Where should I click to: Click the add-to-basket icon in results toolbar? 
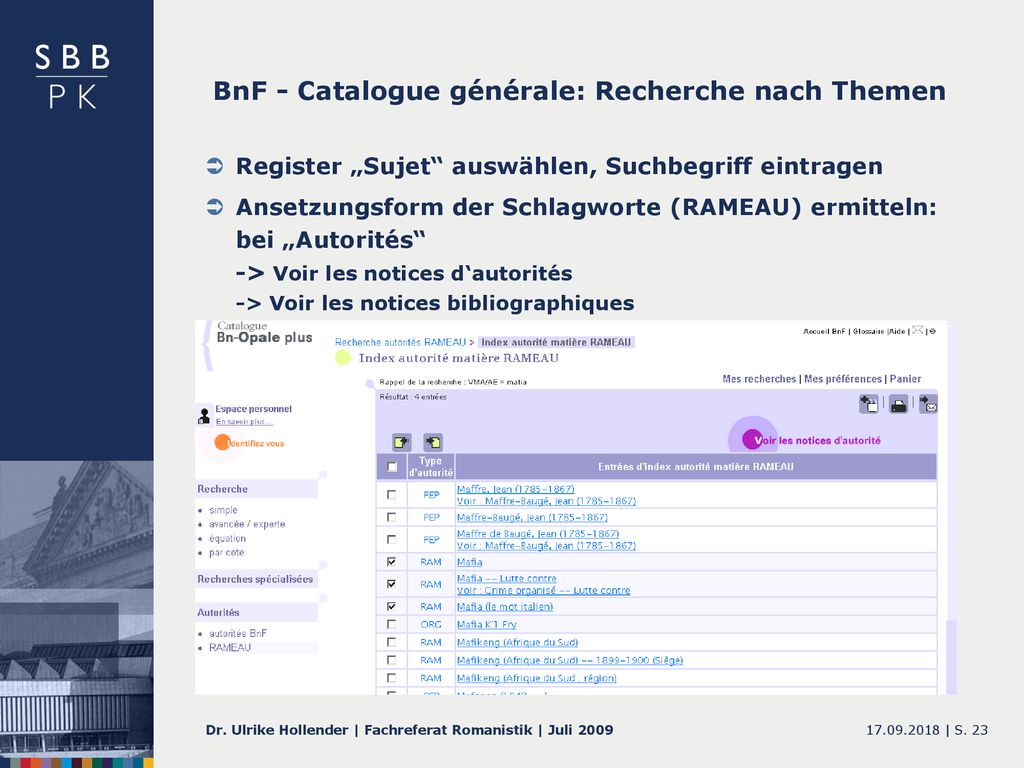tap(869, 404)
